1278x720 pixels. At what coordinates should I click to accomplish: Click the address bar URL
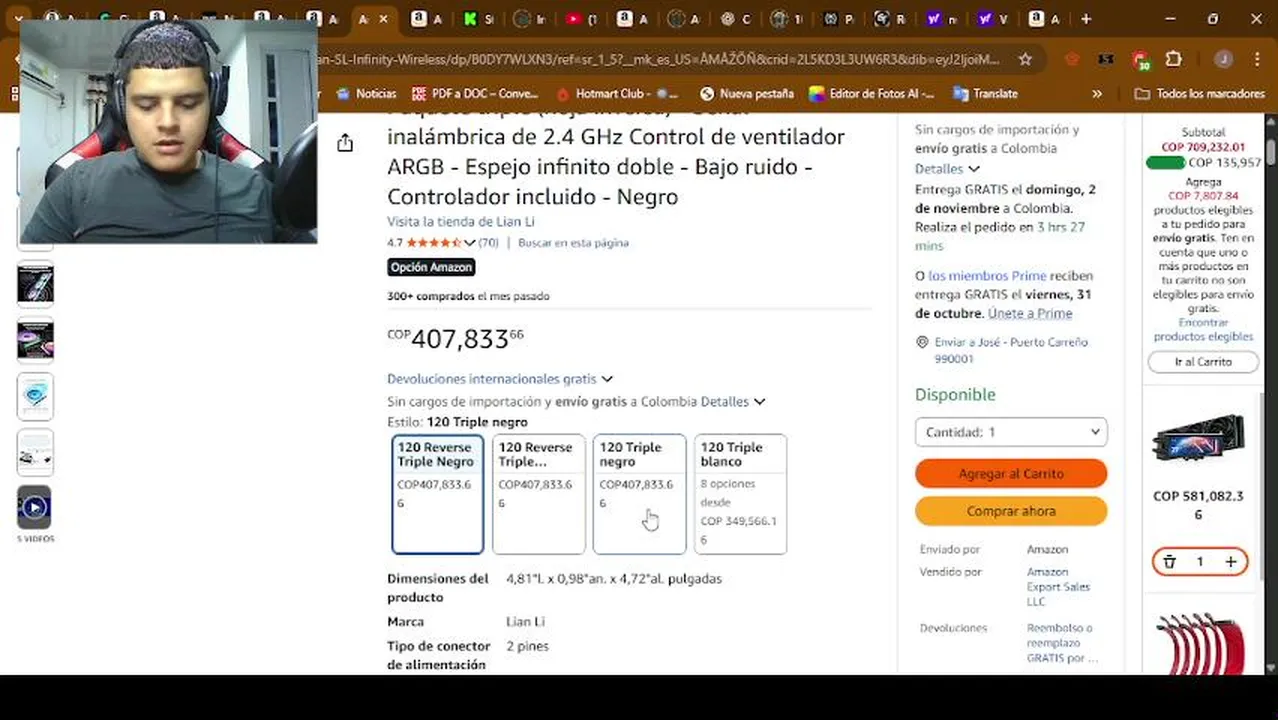660,59
